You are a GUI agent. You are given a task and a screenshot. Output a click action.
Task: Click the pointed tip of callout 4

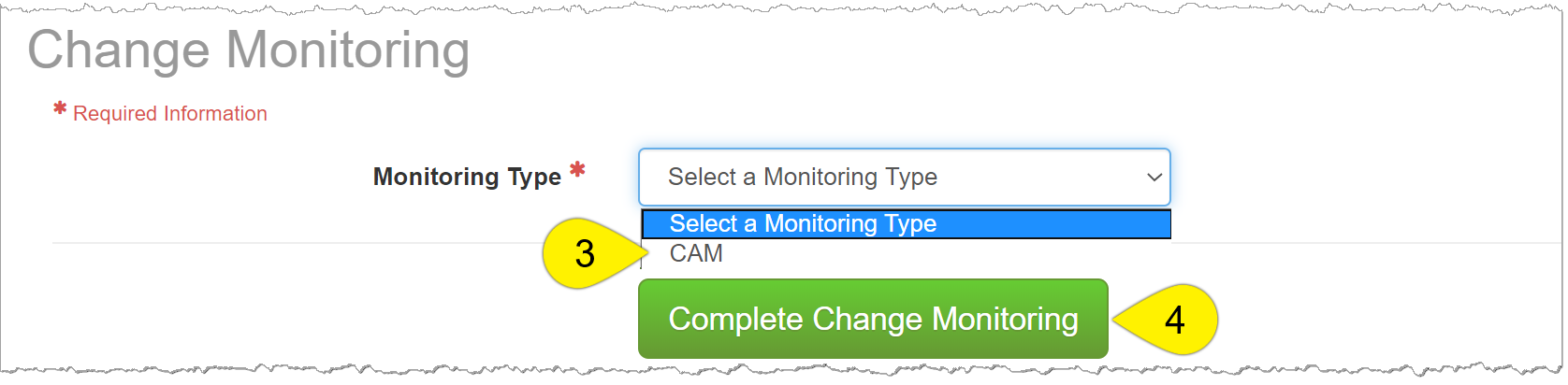pos(1115,320)
